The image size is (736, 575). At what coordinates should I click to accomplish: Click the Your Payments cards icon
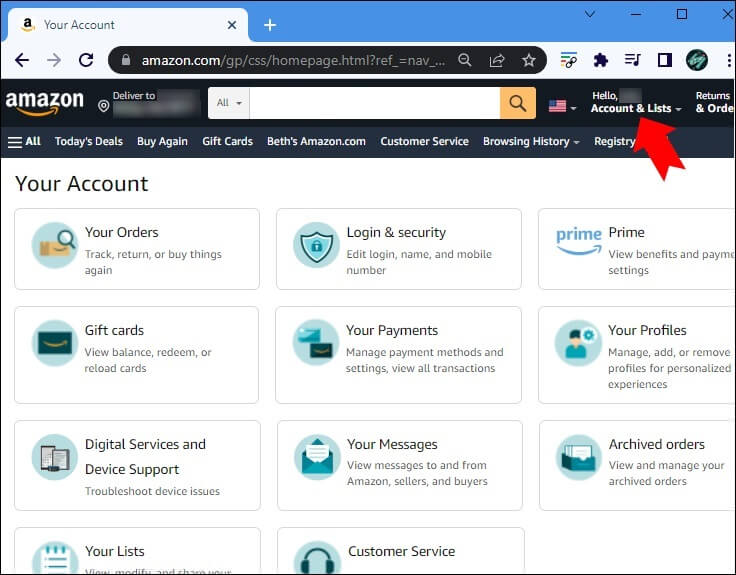click(315, 343)
